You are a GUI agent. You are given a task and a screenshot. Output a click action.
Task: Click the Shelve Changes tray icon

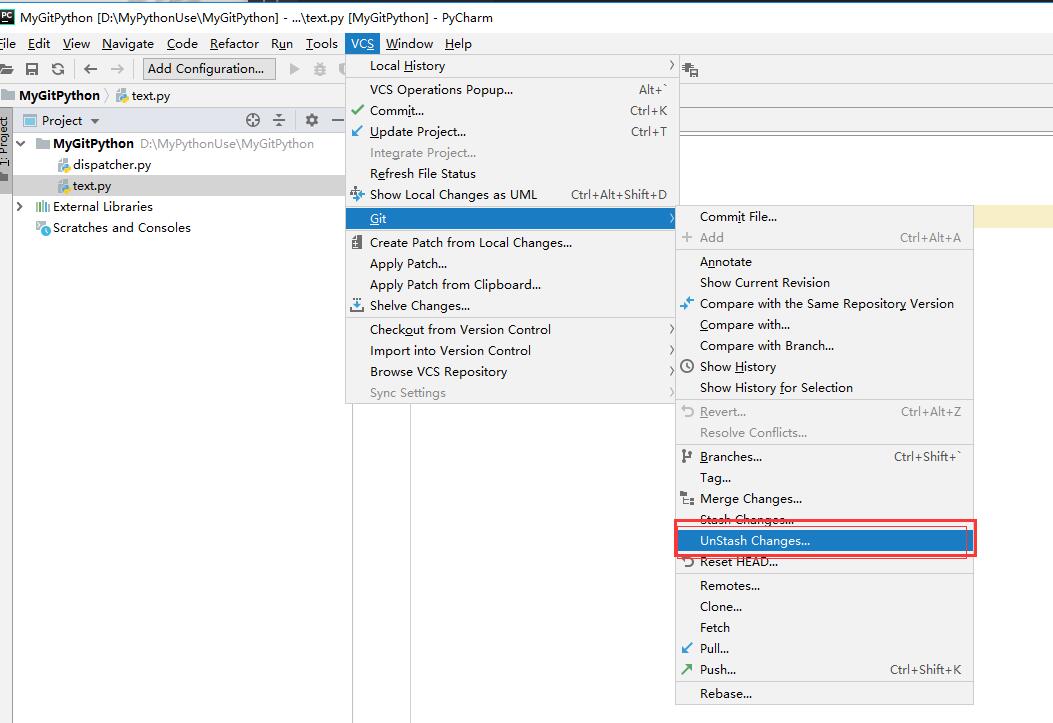tap(357, 305)
